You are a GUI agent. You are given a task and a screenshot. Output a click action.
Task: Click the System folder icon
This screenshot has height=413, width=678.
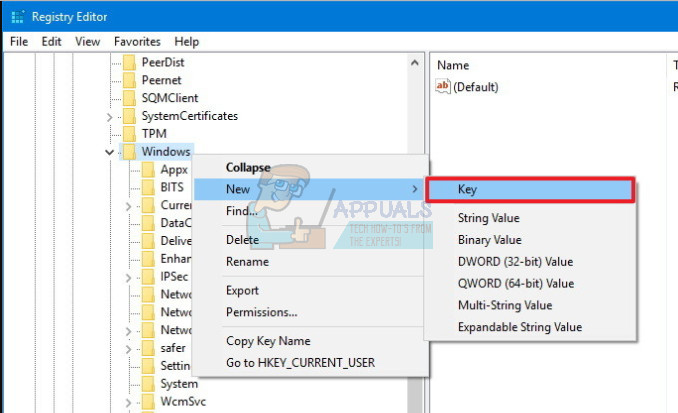click(148, 384)
